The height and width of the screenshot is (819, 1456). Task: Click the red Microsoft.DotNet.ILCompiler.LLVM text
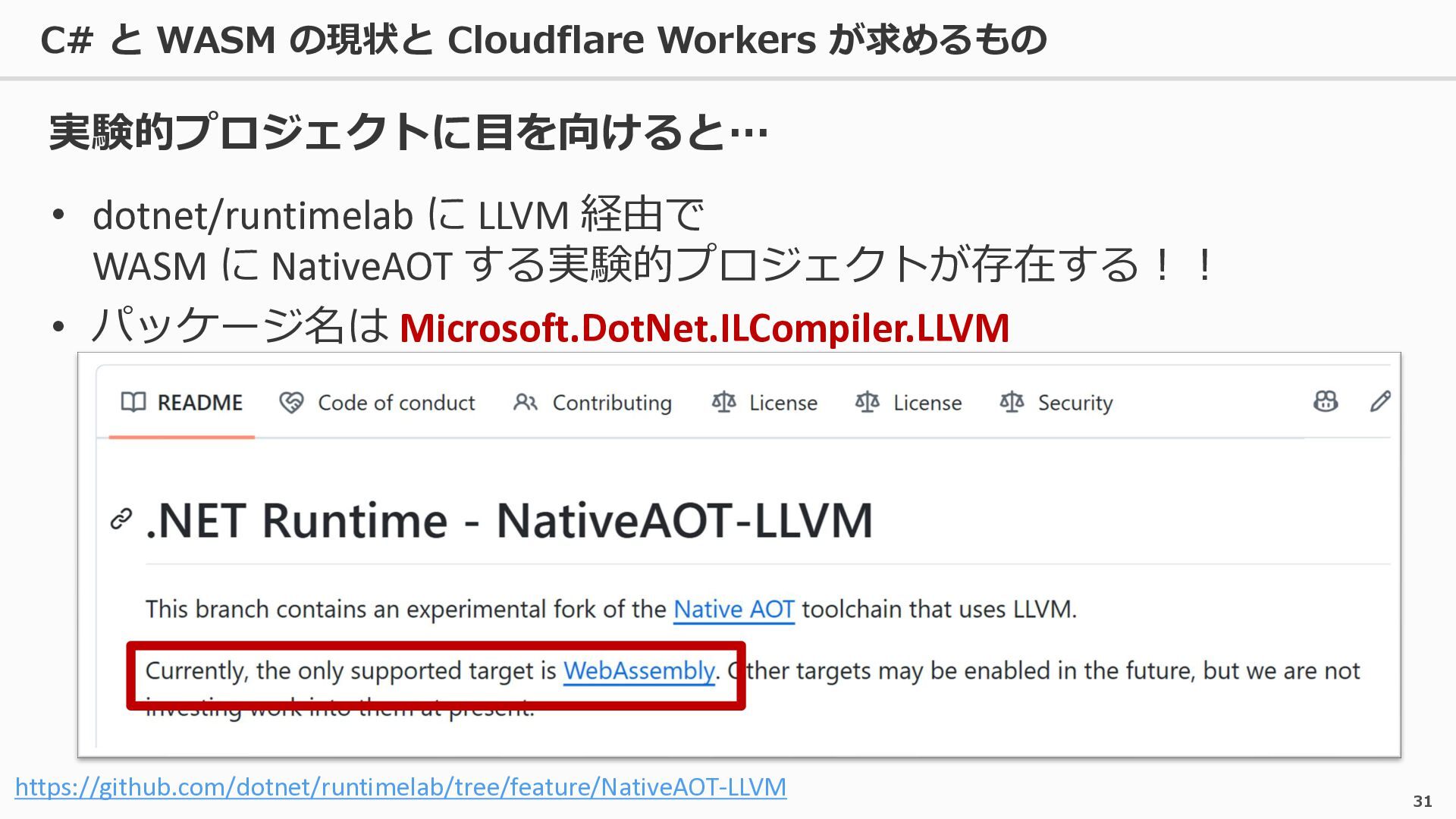pyautogui.click(x=704, y=328)
